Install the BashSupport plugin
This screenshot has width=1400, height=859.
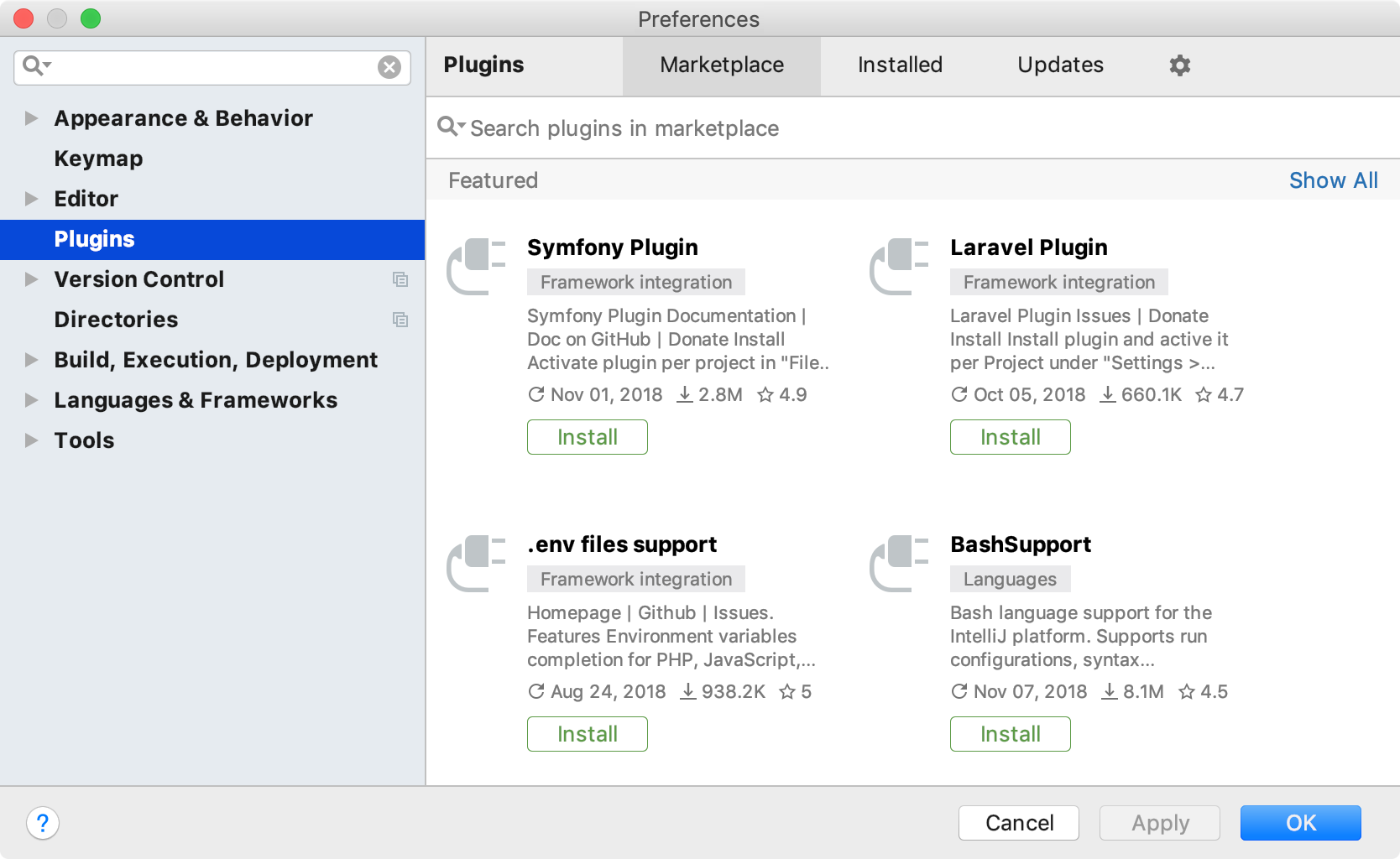pos(1011,734)
